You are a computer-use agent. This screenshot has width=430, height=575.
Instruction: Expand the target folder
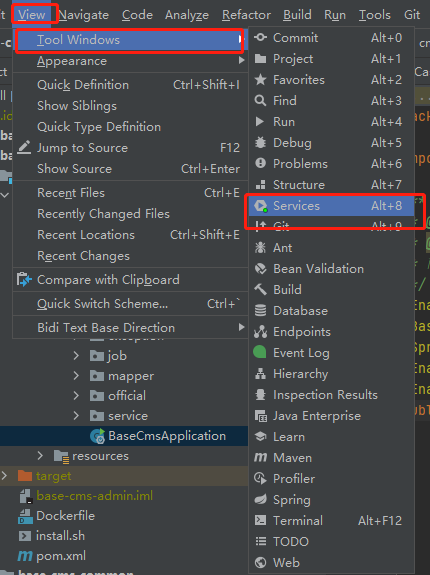(x=4, y=476)
